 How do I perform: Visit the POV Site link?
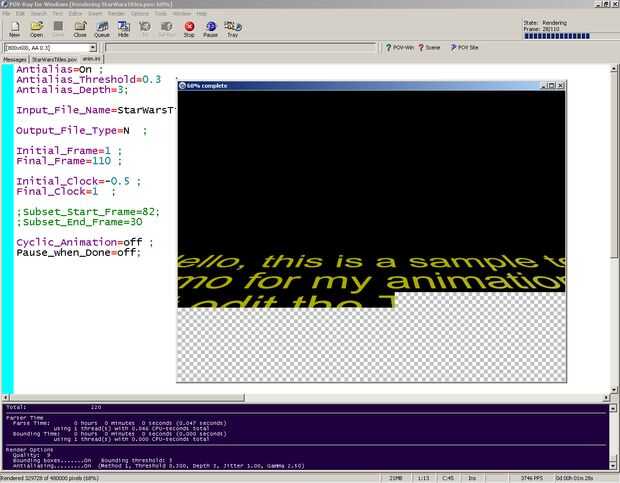point(464,47)
